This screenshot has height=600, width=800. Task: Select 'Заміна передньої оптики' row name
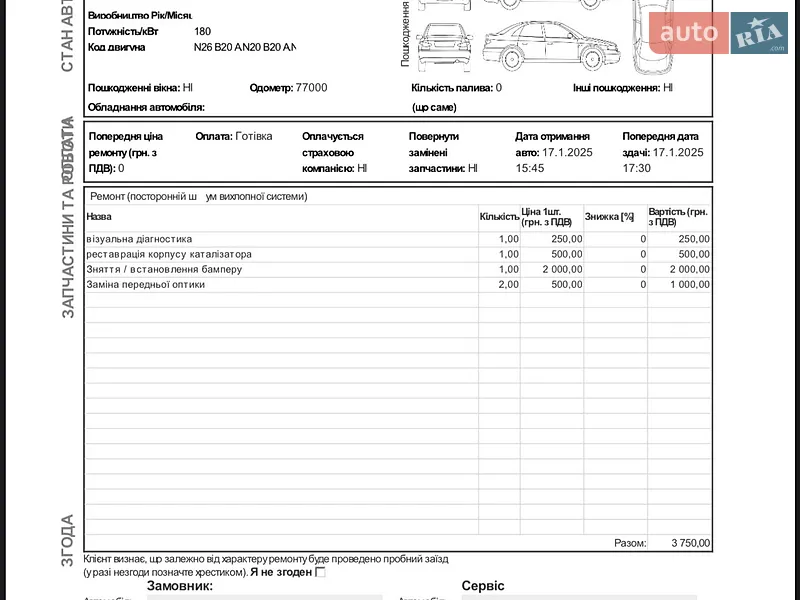(145, 285)
